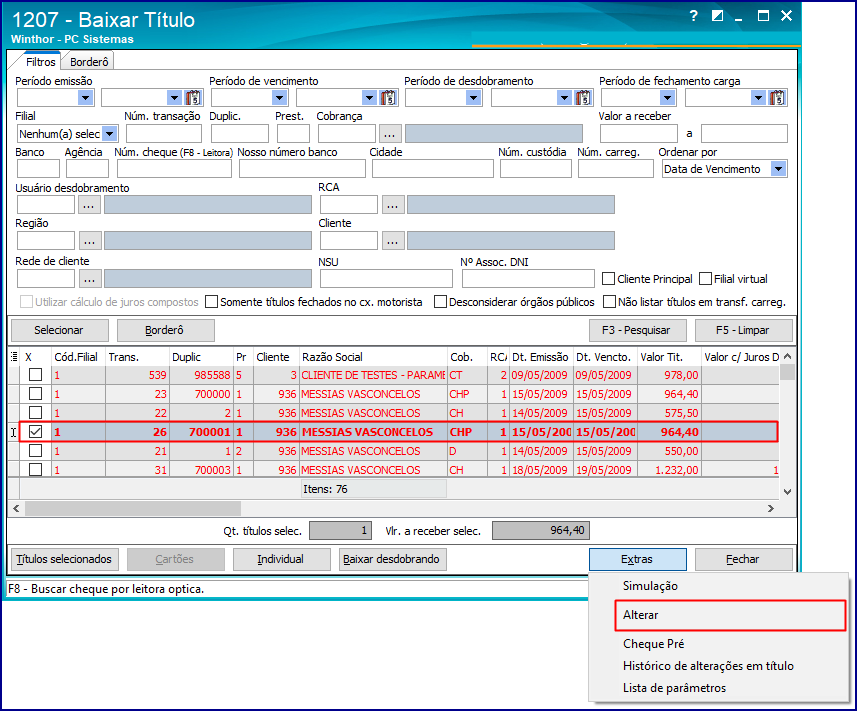Click the Individual button
The image size is (857, 711).
[281, 559]
